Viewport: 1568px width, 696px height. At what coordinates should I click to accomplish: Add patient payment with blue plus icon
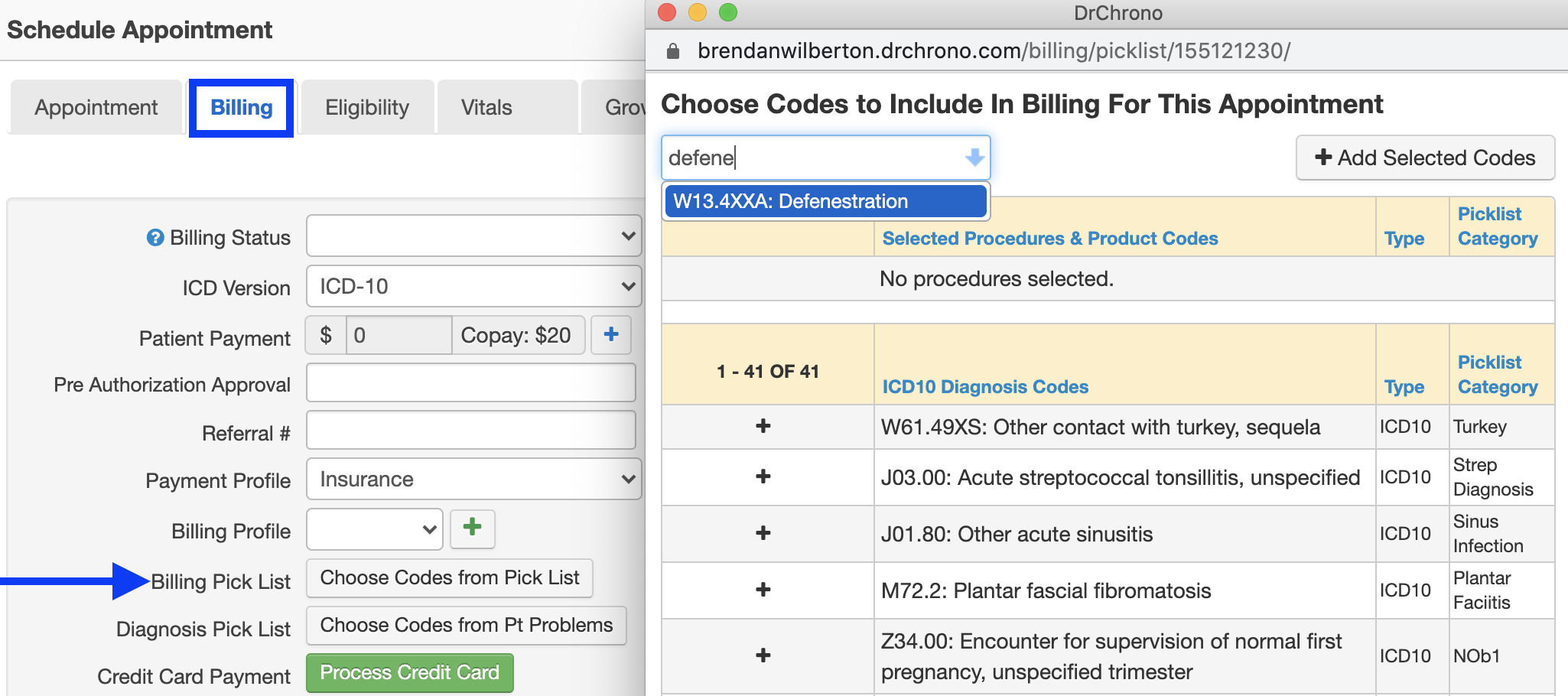611,335
